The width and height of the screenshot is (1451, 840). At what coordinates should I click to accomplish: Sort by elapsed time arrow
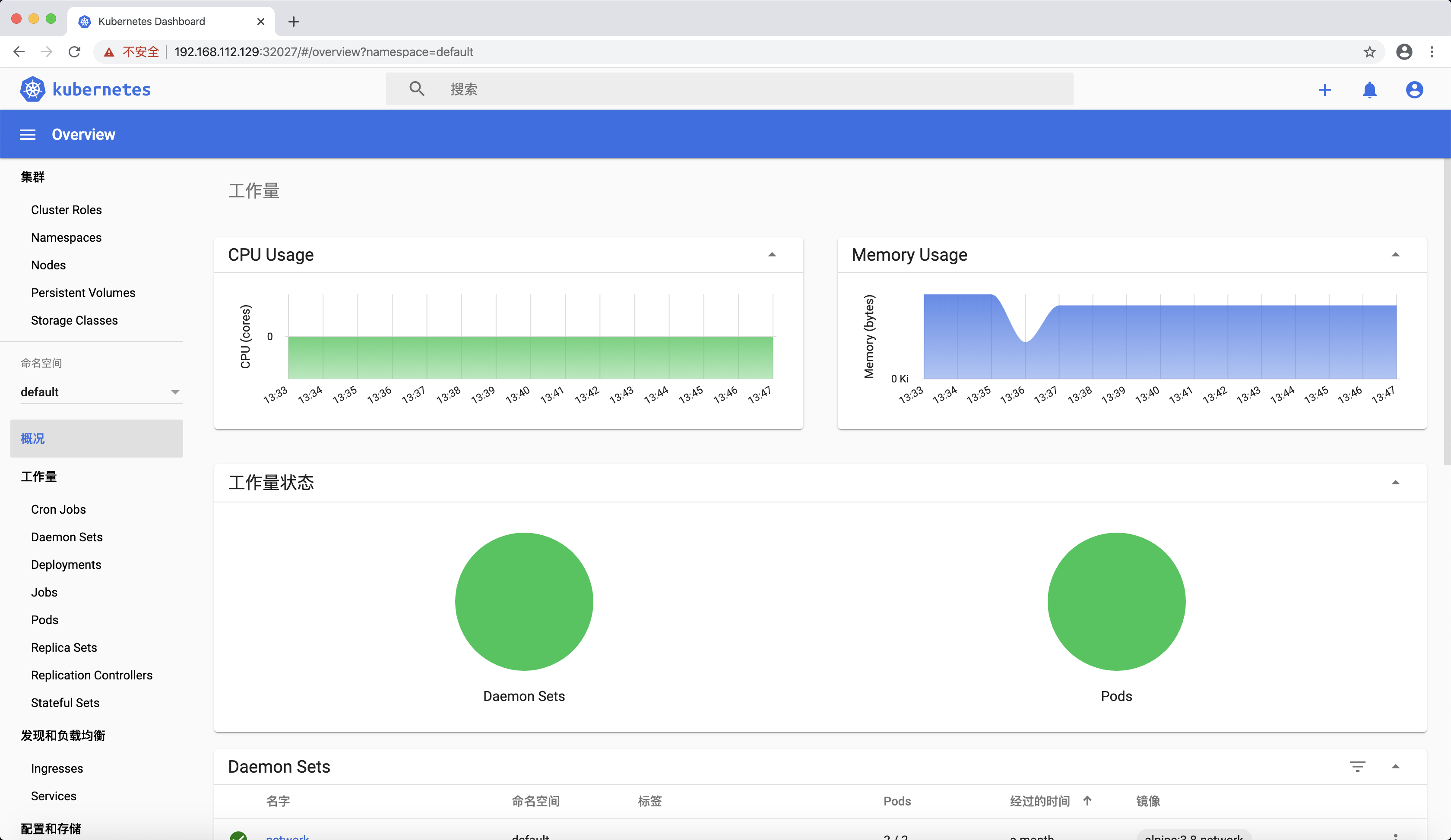(1087, 801)
